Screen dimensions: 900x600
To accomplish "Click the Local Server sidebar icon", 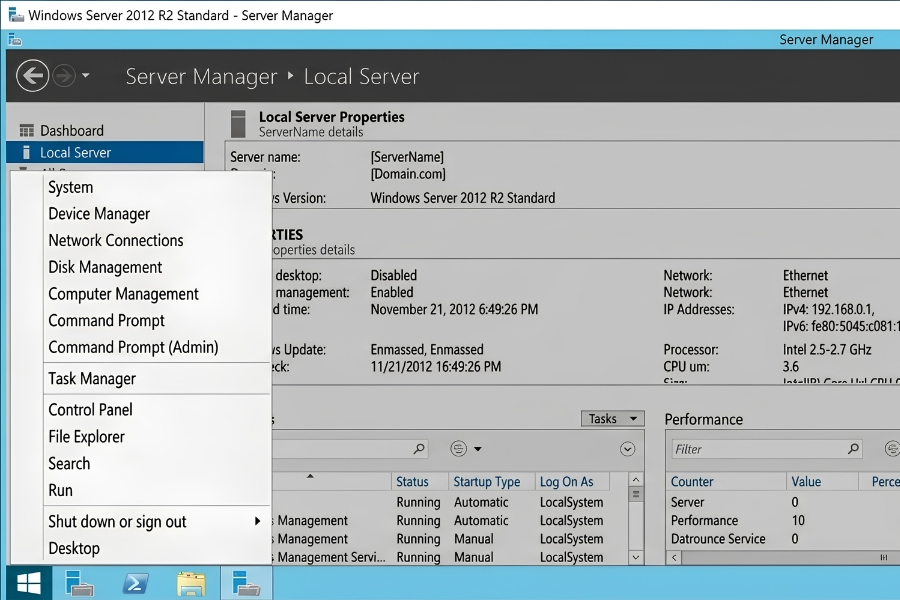I will pyautogui.click(x=26, y=152).
